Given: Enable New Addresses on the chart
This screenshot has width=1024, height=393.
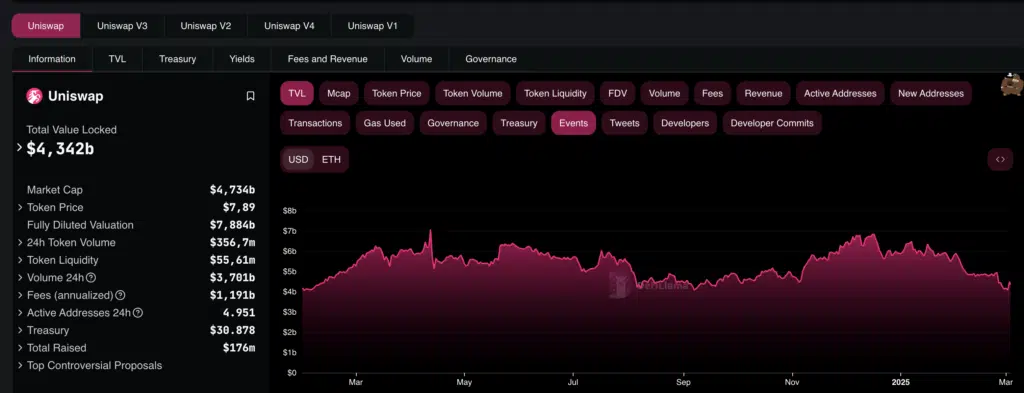Looking at the screenshot, I should coord(931,93).
